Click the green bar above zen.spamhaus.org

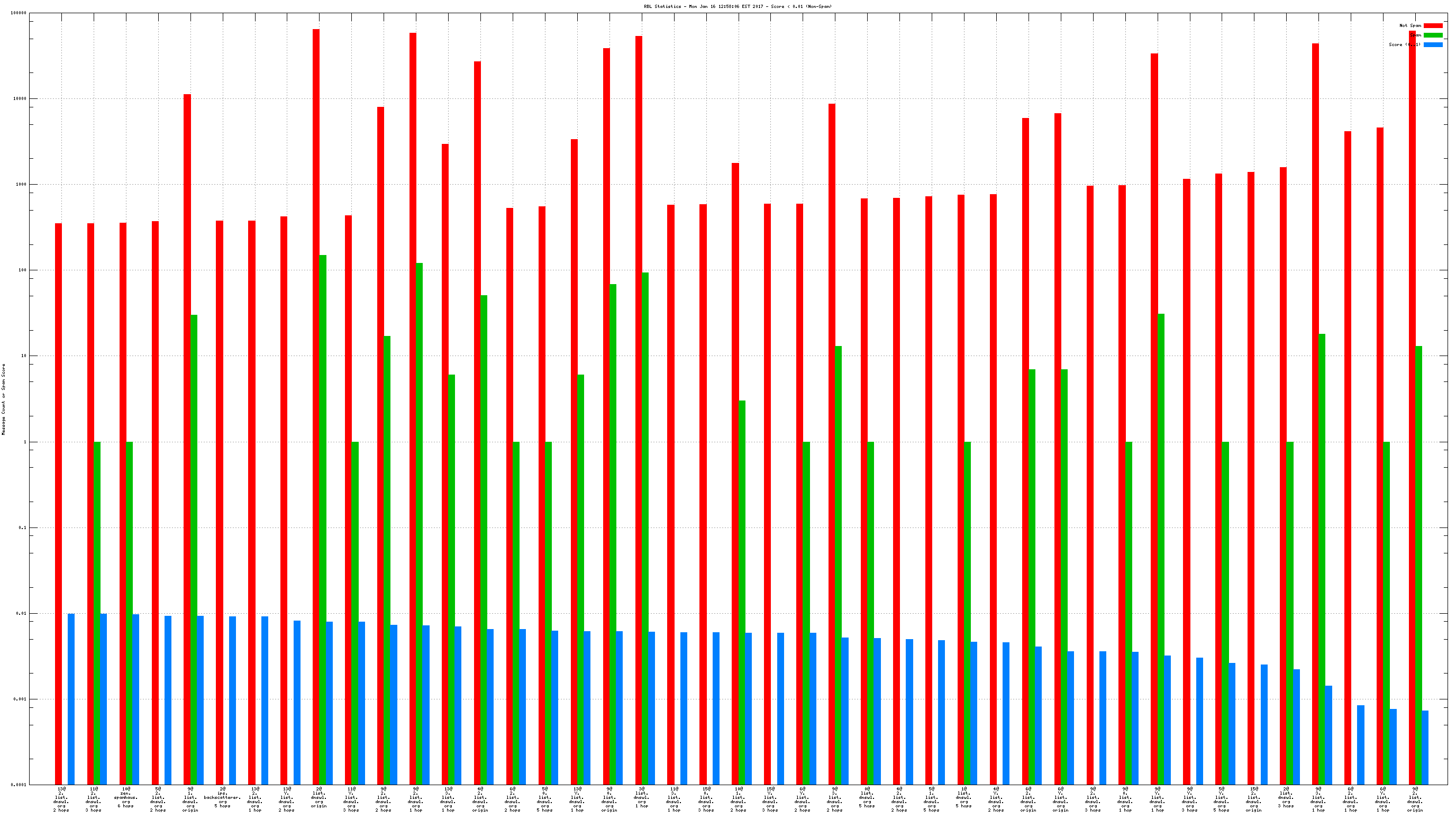[x=130, y=613]
